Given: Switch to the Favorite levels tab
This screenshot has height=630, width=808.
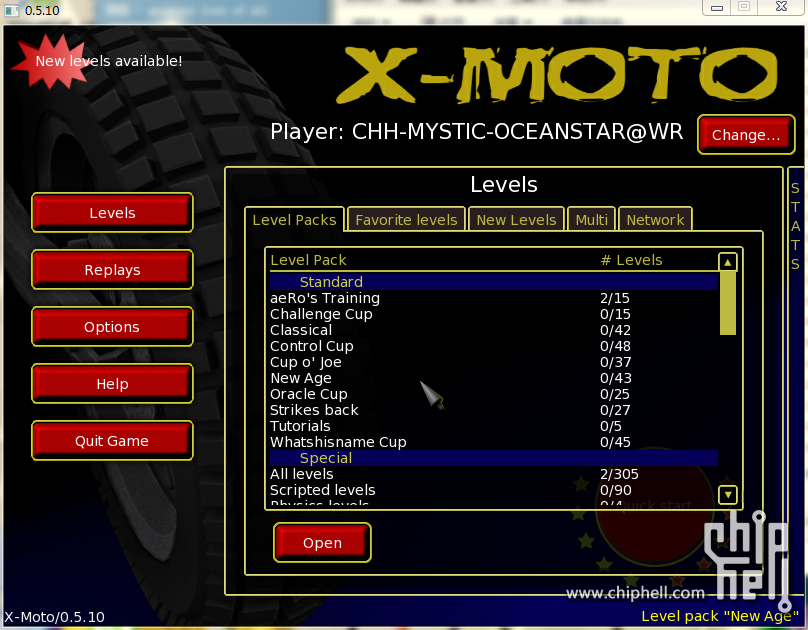Looking at the screenshot, I should pyautogui.click(x=406, y=220).
